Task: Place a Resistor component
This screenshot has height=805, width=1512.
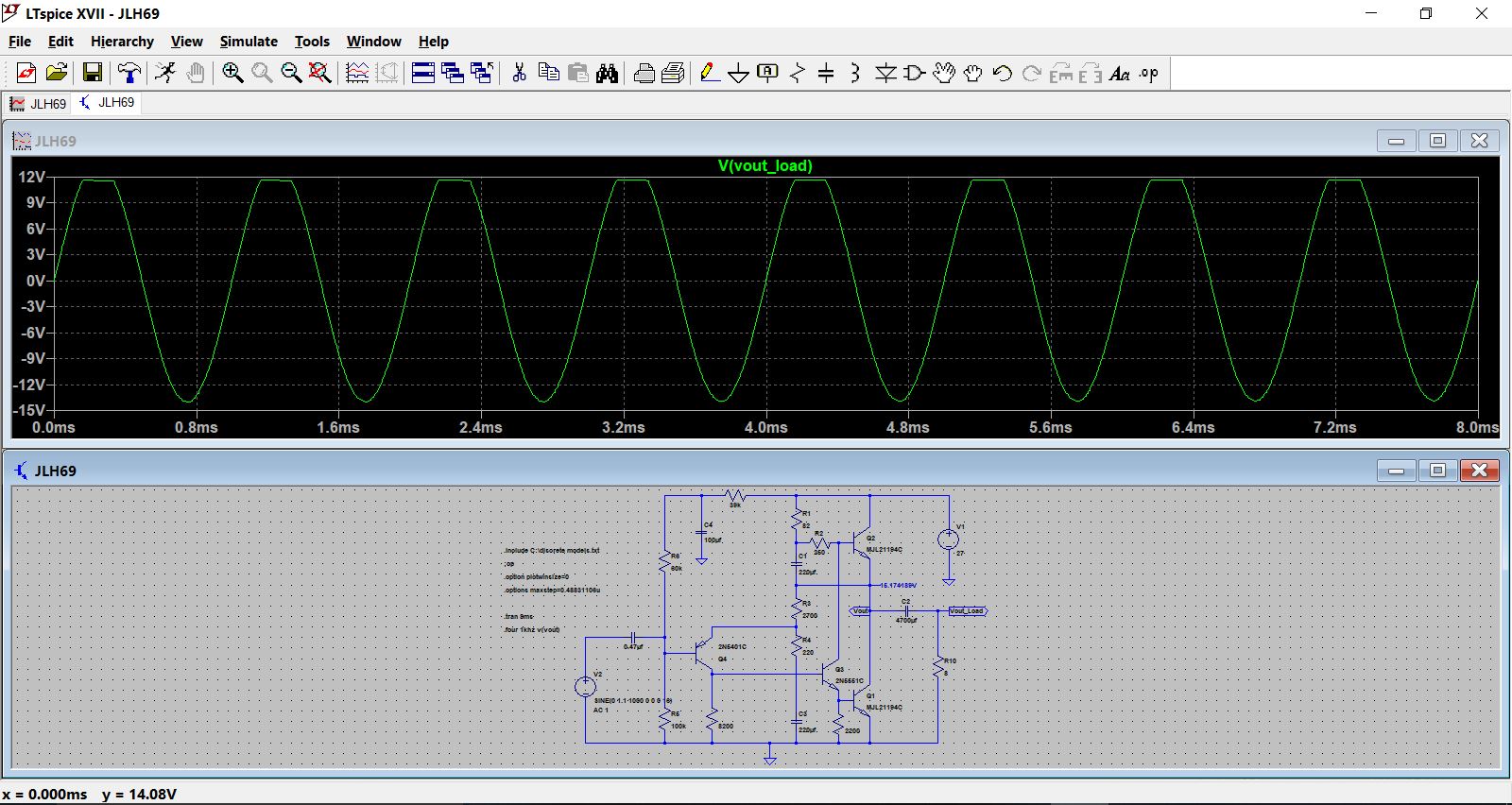Action: [x=798, y=73]
